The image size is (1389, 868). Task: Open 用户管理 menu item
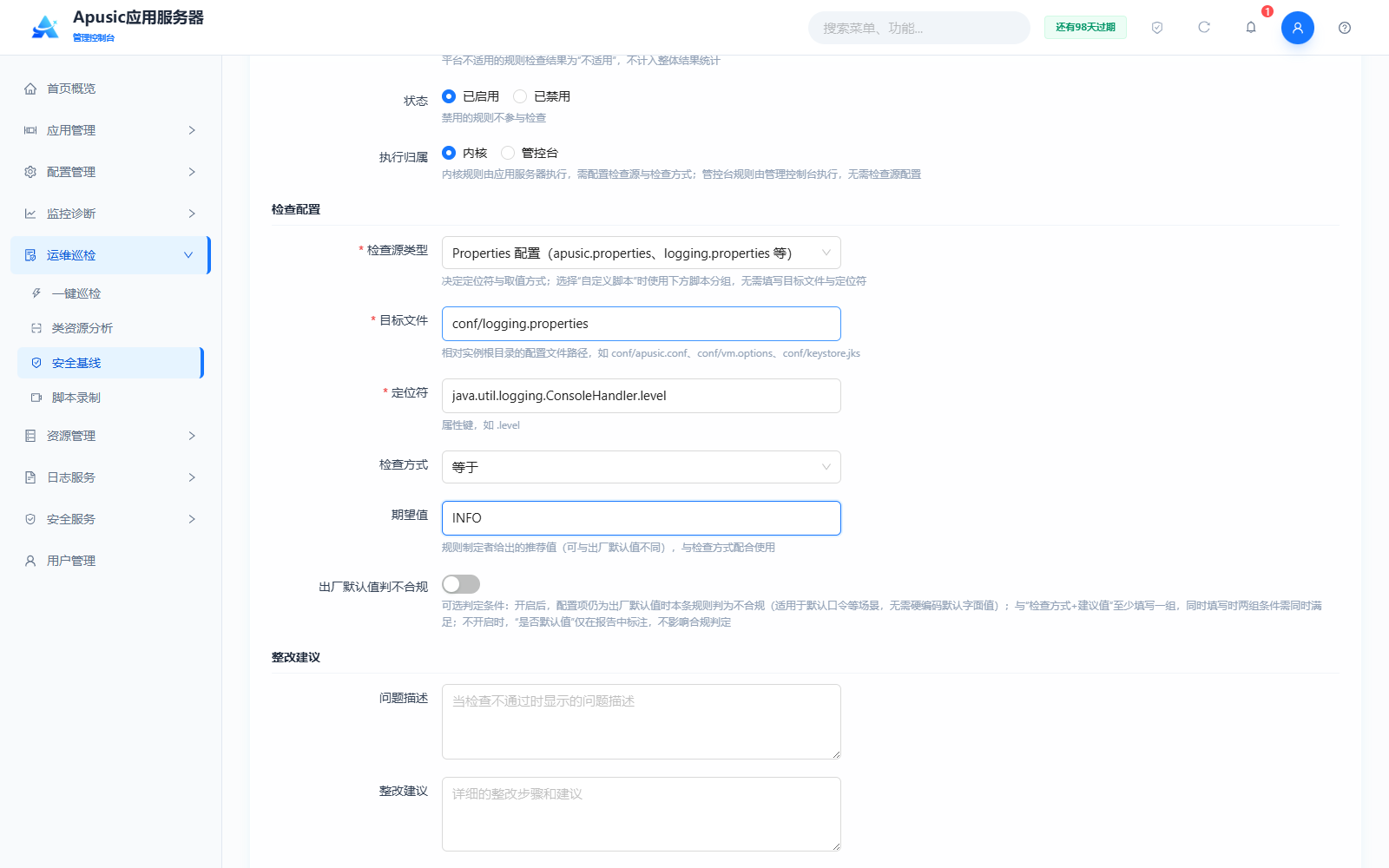pyautogui.click(x=110, y=561)
